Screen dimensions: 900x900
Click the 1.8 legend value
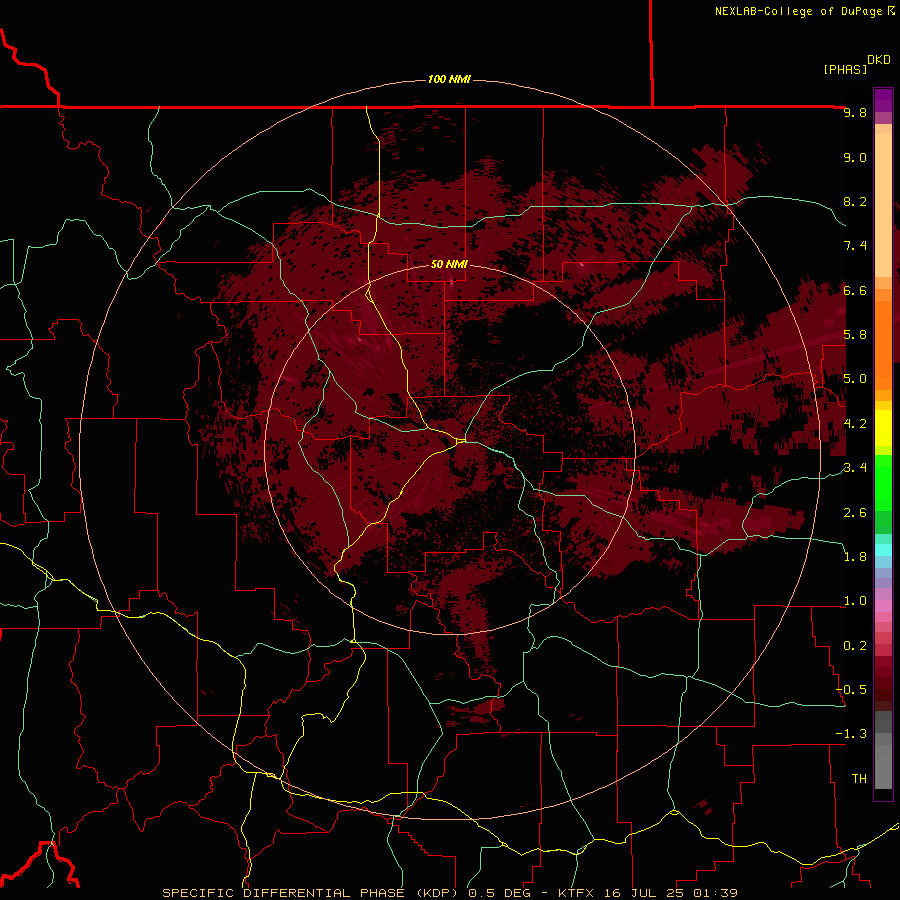tap(855, 557)
